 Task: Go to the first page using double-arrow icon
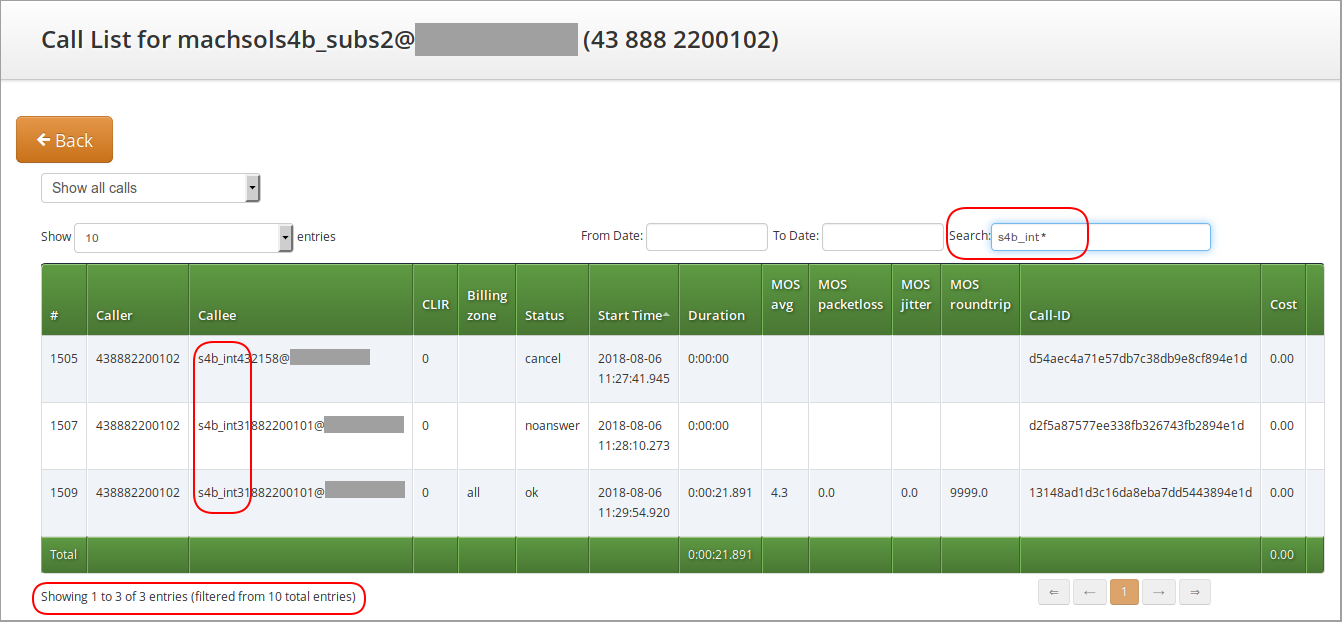(x=1053, y=592)
